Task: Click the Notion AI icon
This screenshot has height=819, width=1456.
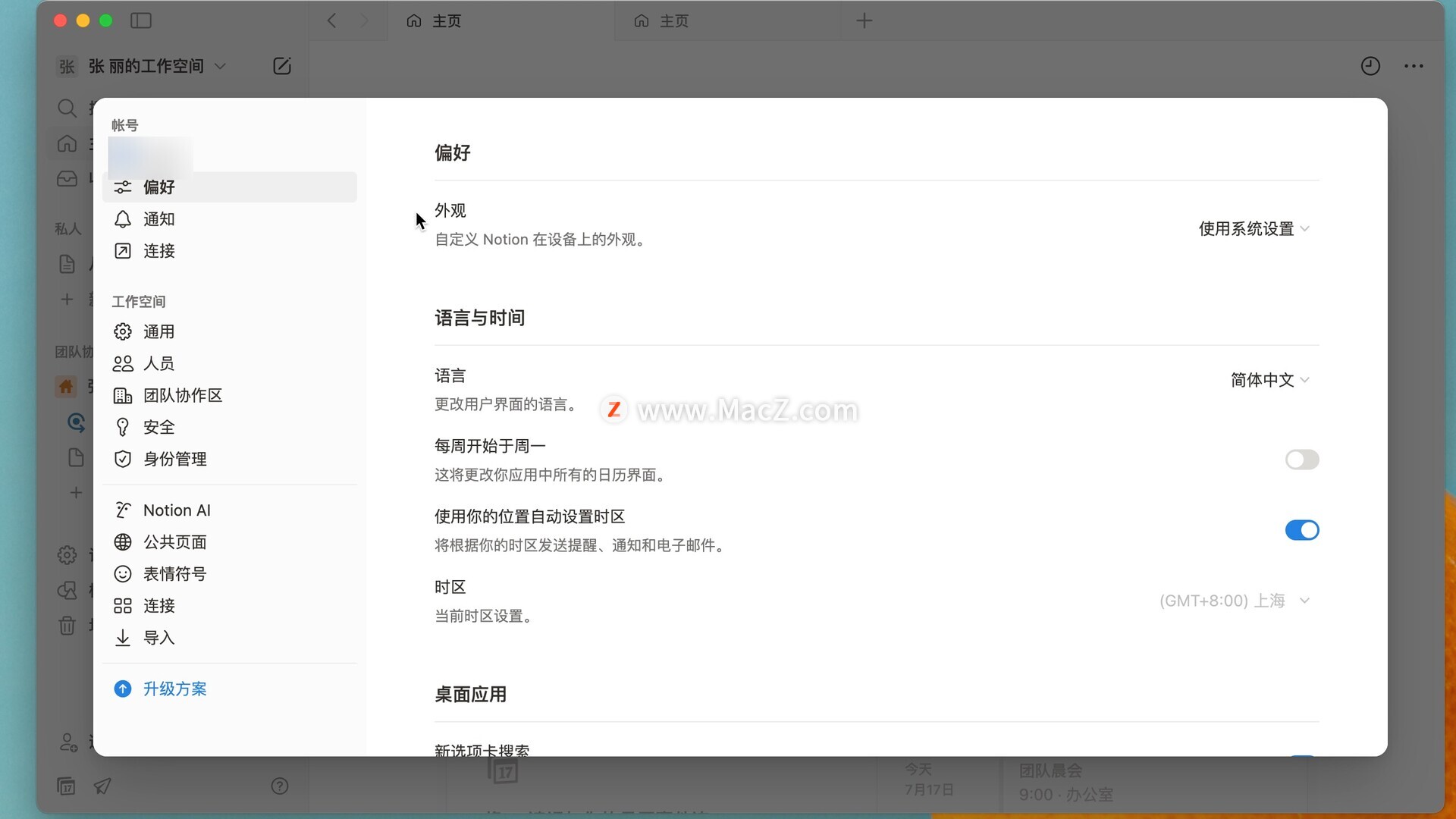Action: point(122,510)
